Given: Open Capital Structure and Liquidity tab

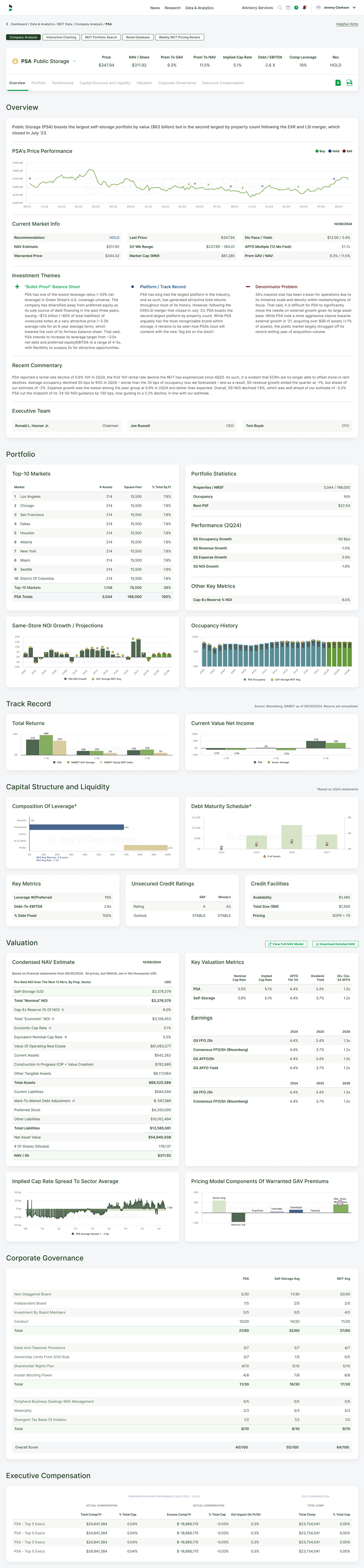Looking at the screenshot, I should (105, 83).
